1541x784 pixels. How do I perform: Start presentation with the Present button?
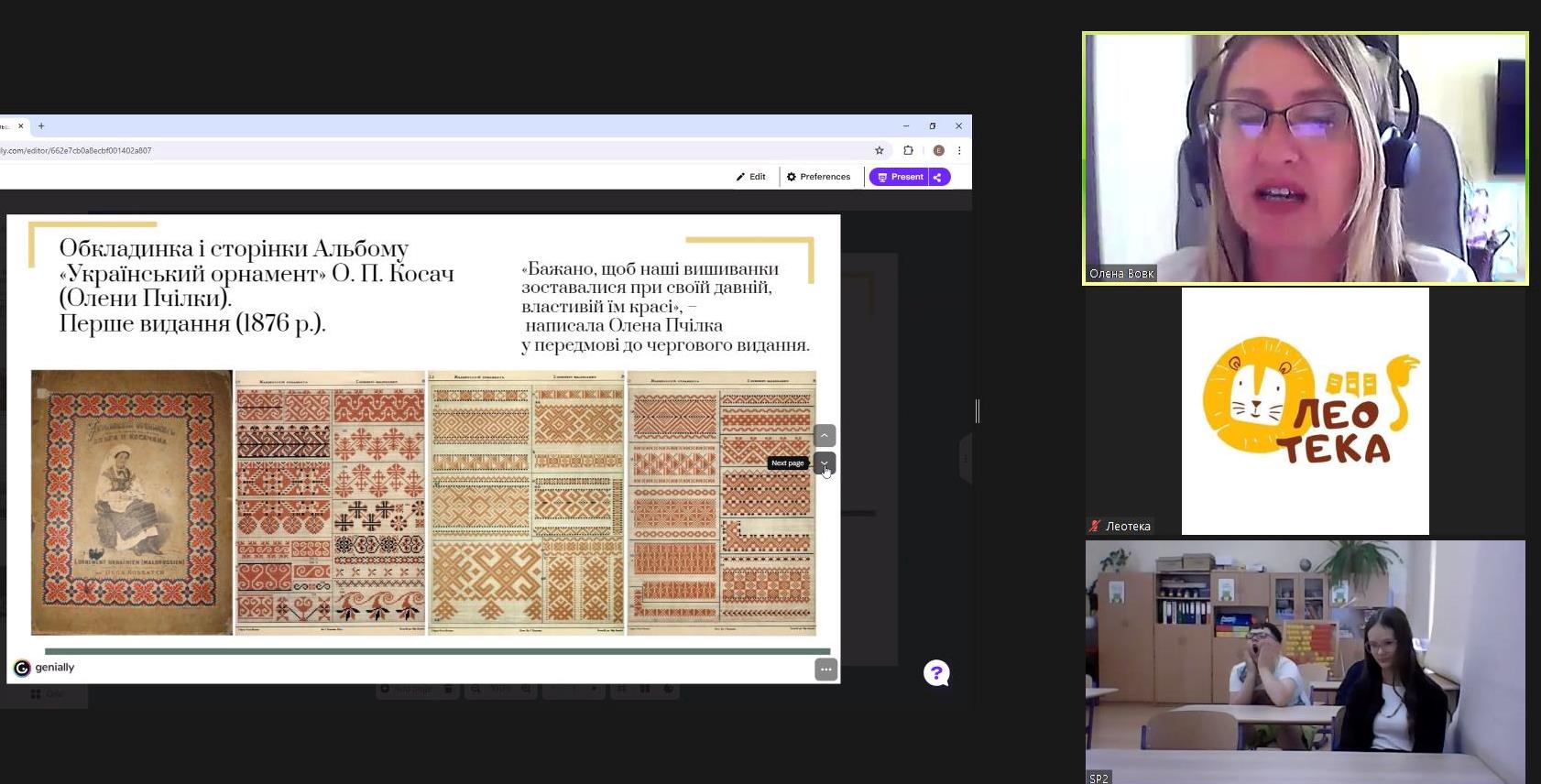tap(899, 177)
